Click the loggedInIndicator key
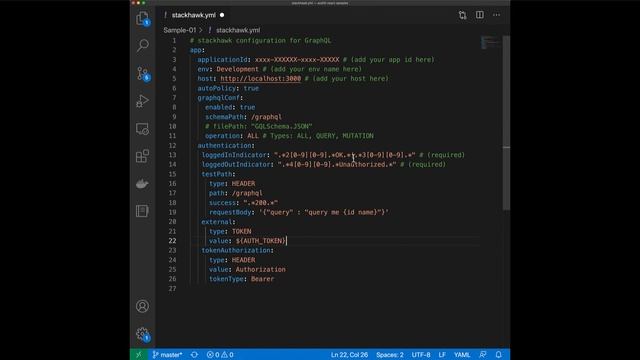 [234, 155]
